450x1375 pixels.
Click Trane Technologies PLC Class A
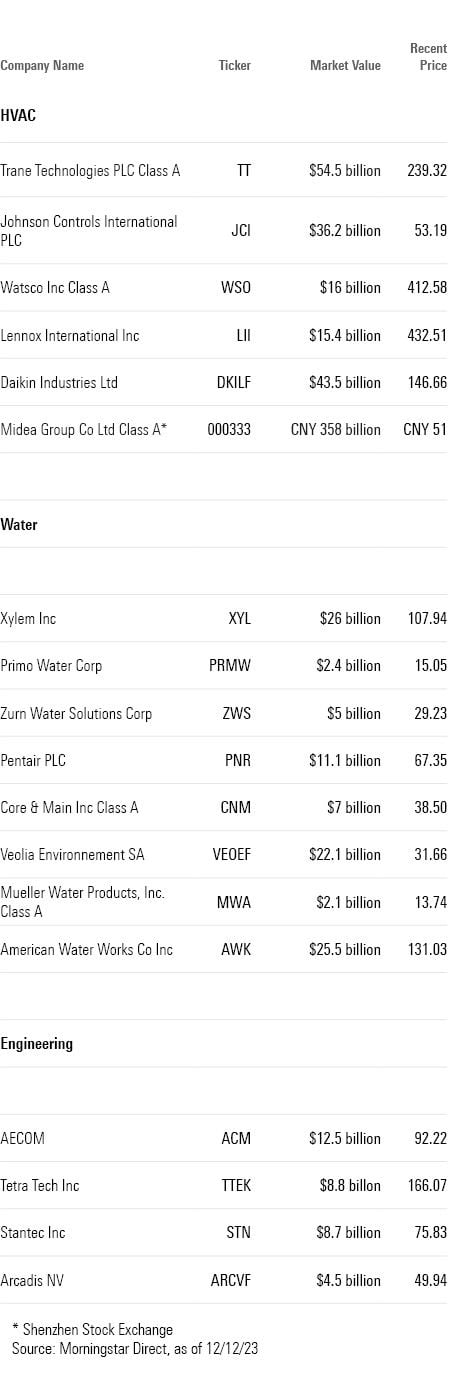[91, 171]
